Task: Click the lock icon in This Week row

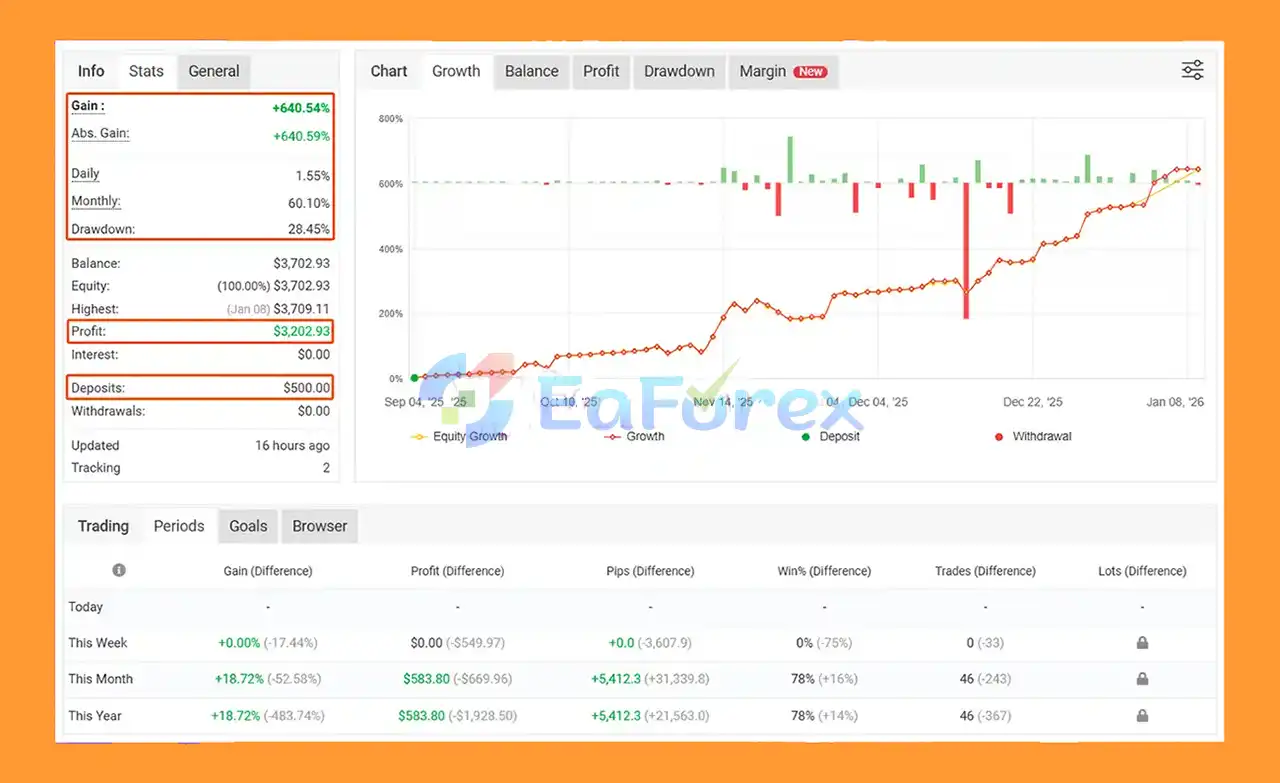Action: [1142, 643]
